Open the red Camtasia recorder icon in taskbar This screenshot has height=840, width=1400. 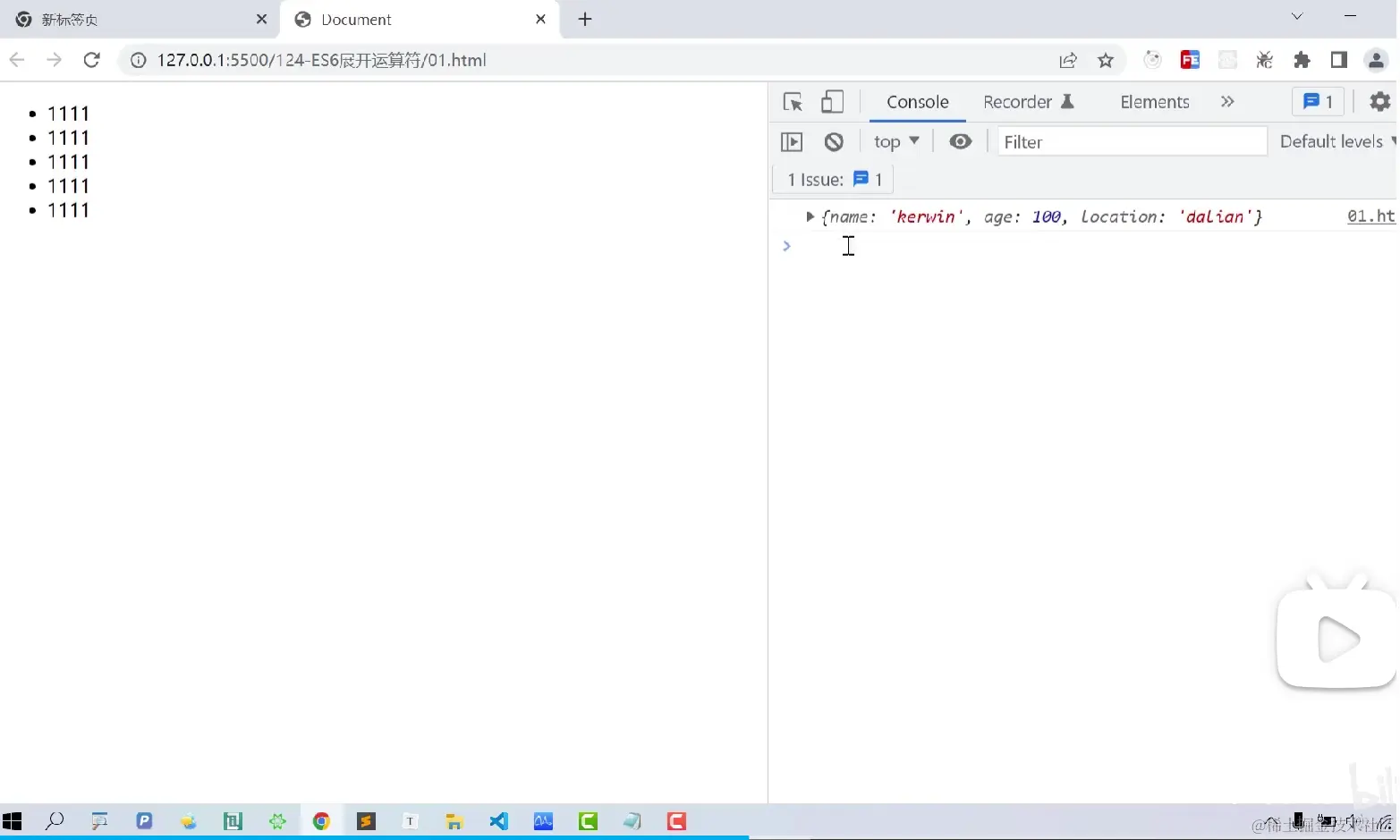(676, 821)
